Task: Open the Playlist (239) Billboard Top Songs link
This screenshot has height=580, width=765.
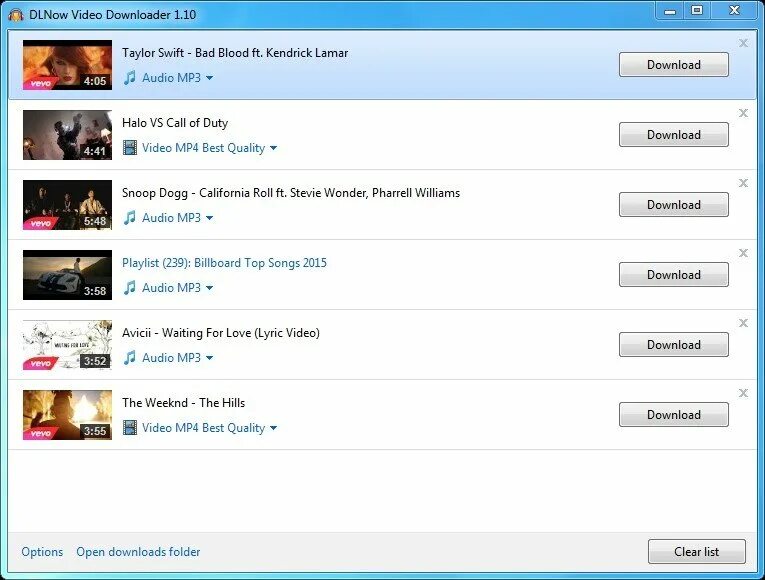Action: [224, 263]
